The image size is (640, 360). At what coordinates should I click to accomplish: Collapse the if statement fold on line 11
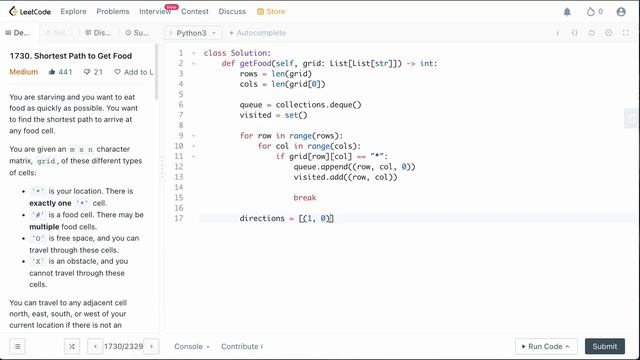click(193, 156)
